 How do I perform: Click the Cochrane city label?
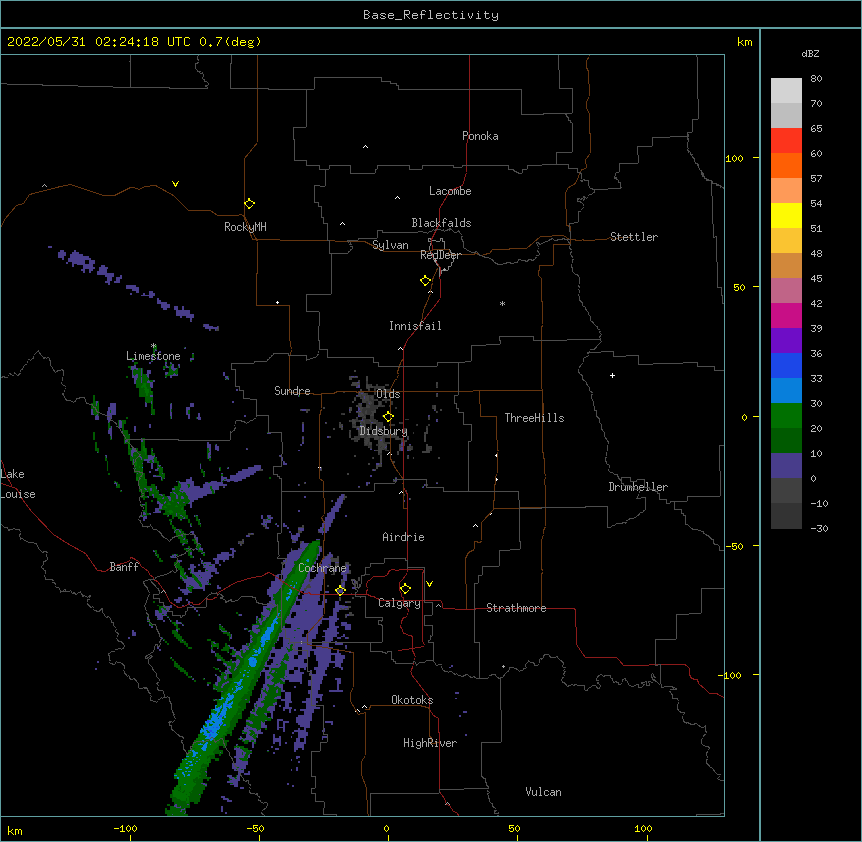click(x=322, y=568)
